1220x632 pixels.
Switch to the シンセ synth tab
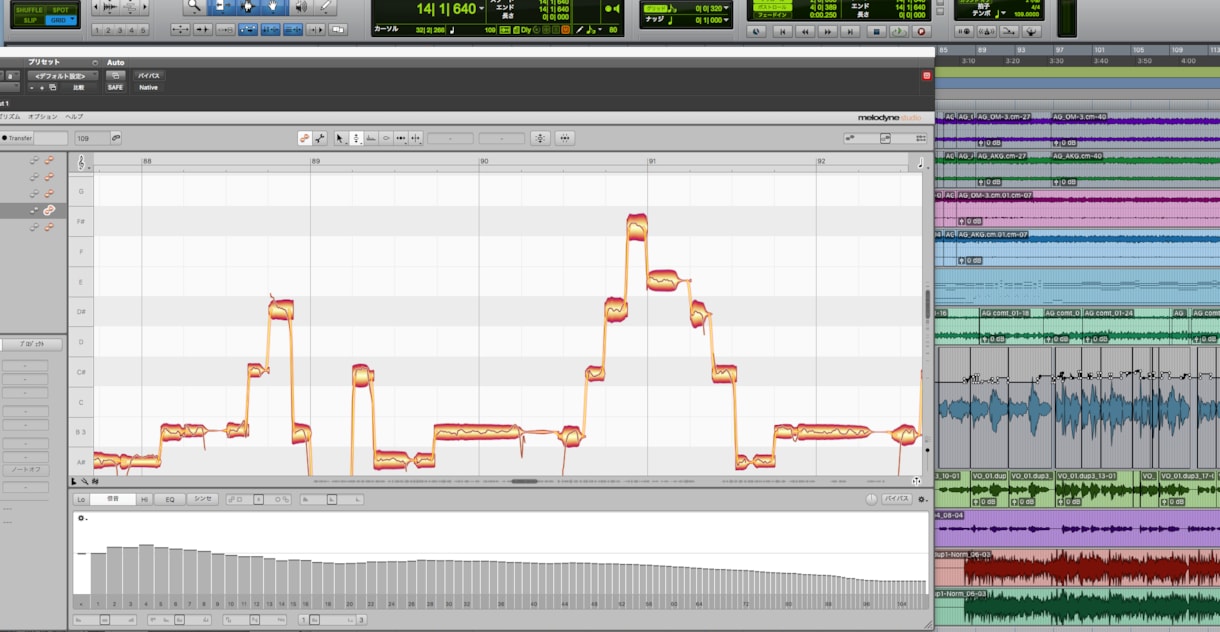point(202,499)
